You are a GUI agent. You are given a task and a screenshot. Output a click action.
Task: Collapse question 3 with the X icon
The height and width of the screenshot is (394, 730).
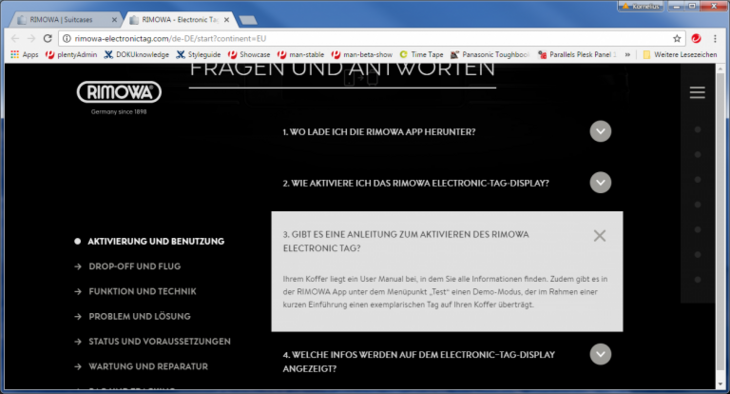pyautogui.click(x=600, y=236)
